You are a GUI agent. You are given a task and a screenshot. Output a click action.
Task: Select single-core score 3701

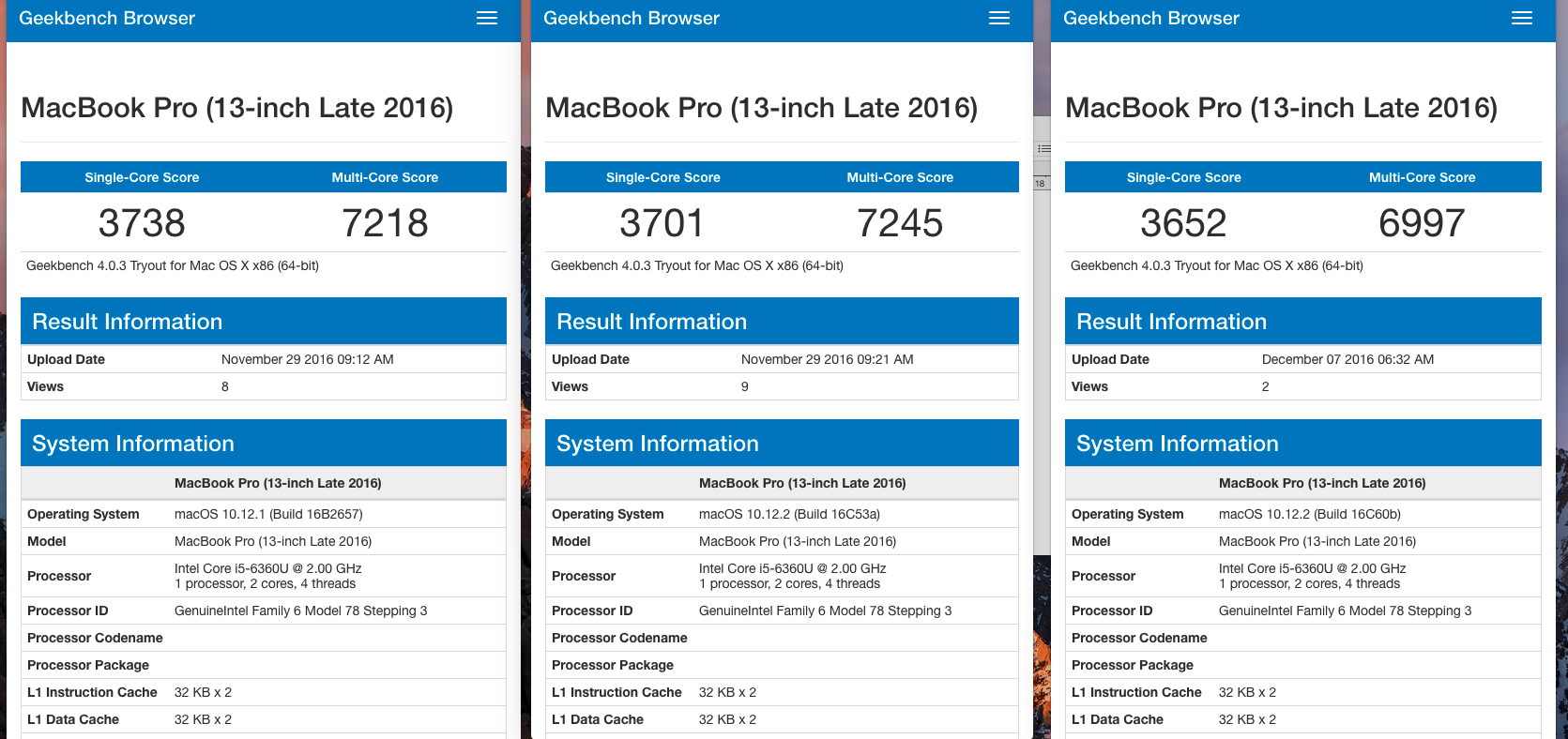pyautogui.click(x=662, y=223)
